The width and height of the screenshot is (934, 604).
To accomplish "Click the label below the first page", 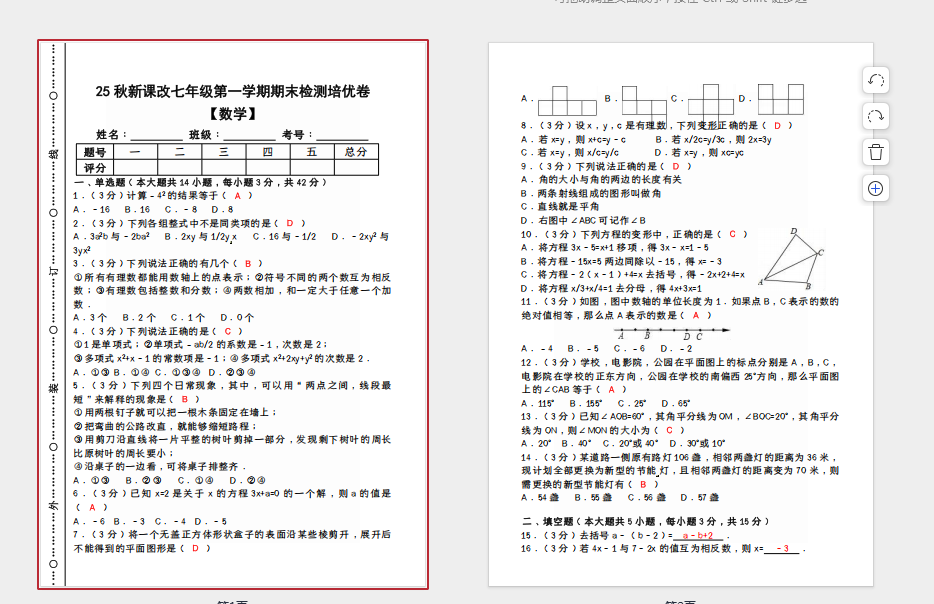I will (x=233, y=601).
